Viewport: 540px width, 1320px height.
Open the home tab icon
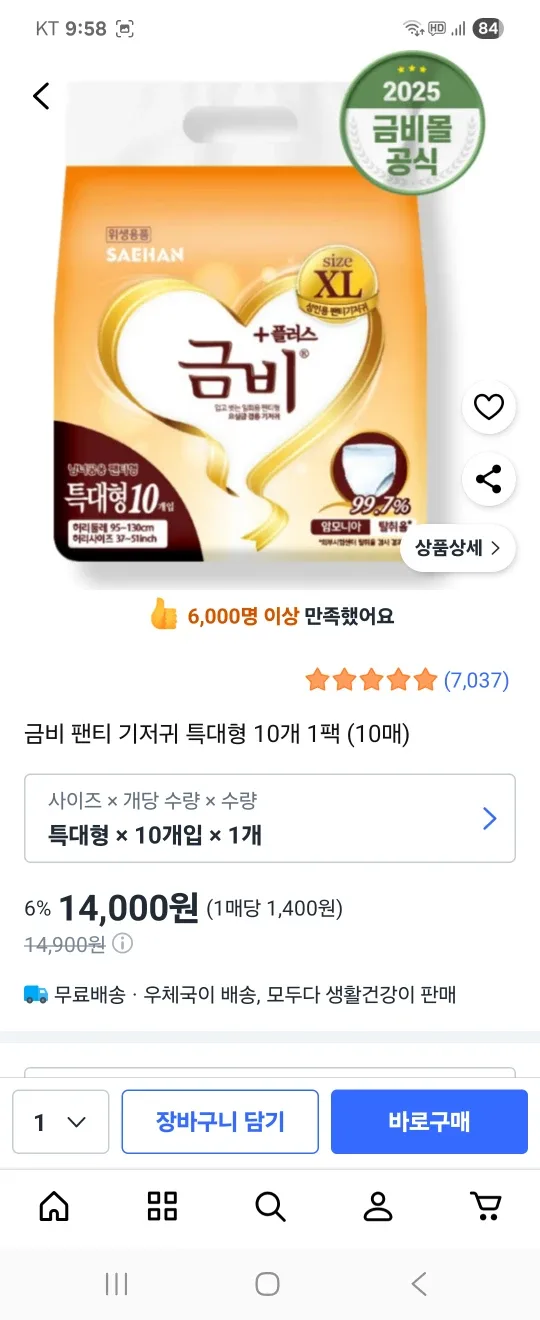click(x=54, y=1206)
